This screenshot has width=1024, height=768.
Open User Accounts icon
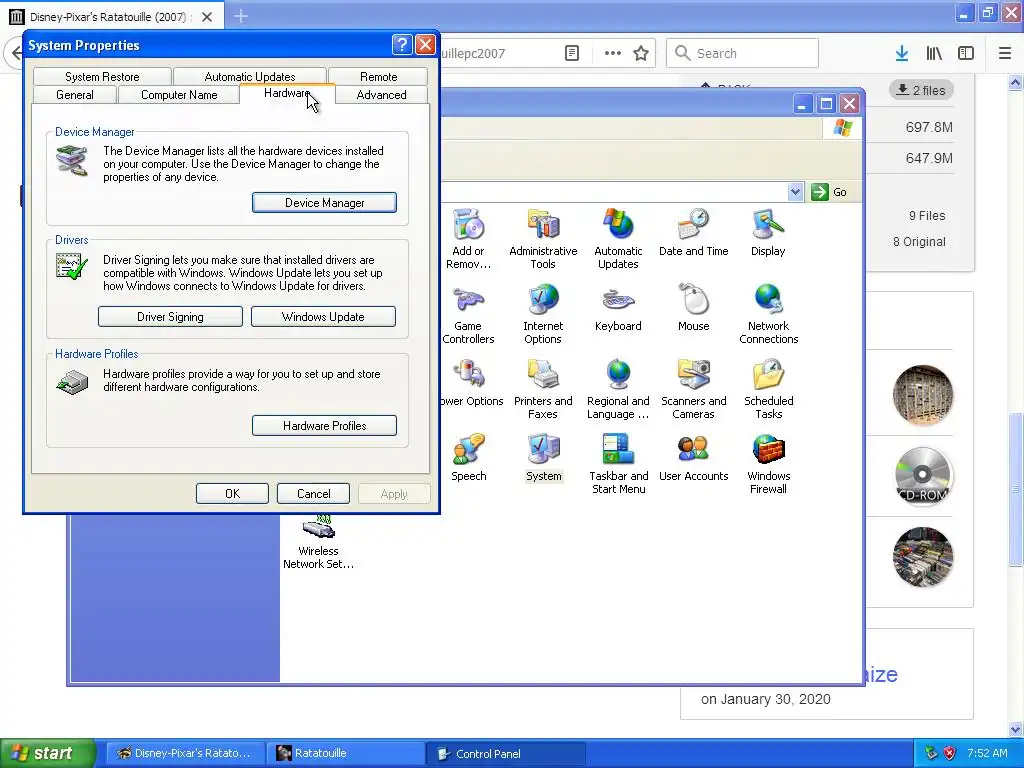[693, 457]
